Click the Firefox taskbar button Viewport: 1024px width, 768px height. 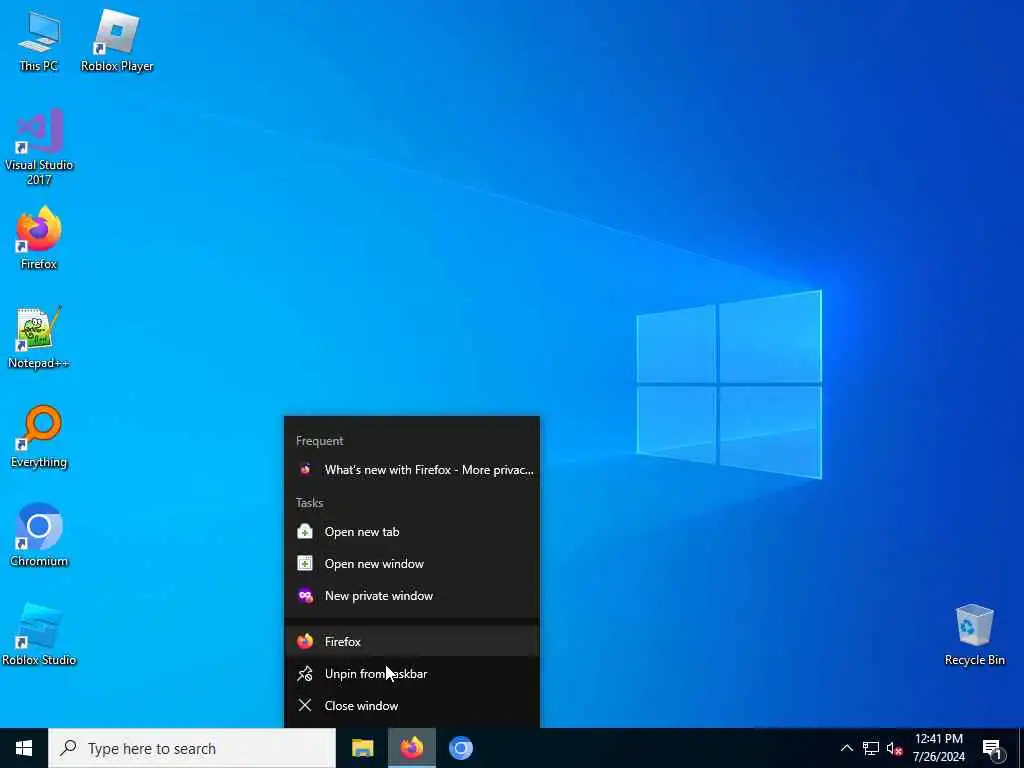pos(411,748)
